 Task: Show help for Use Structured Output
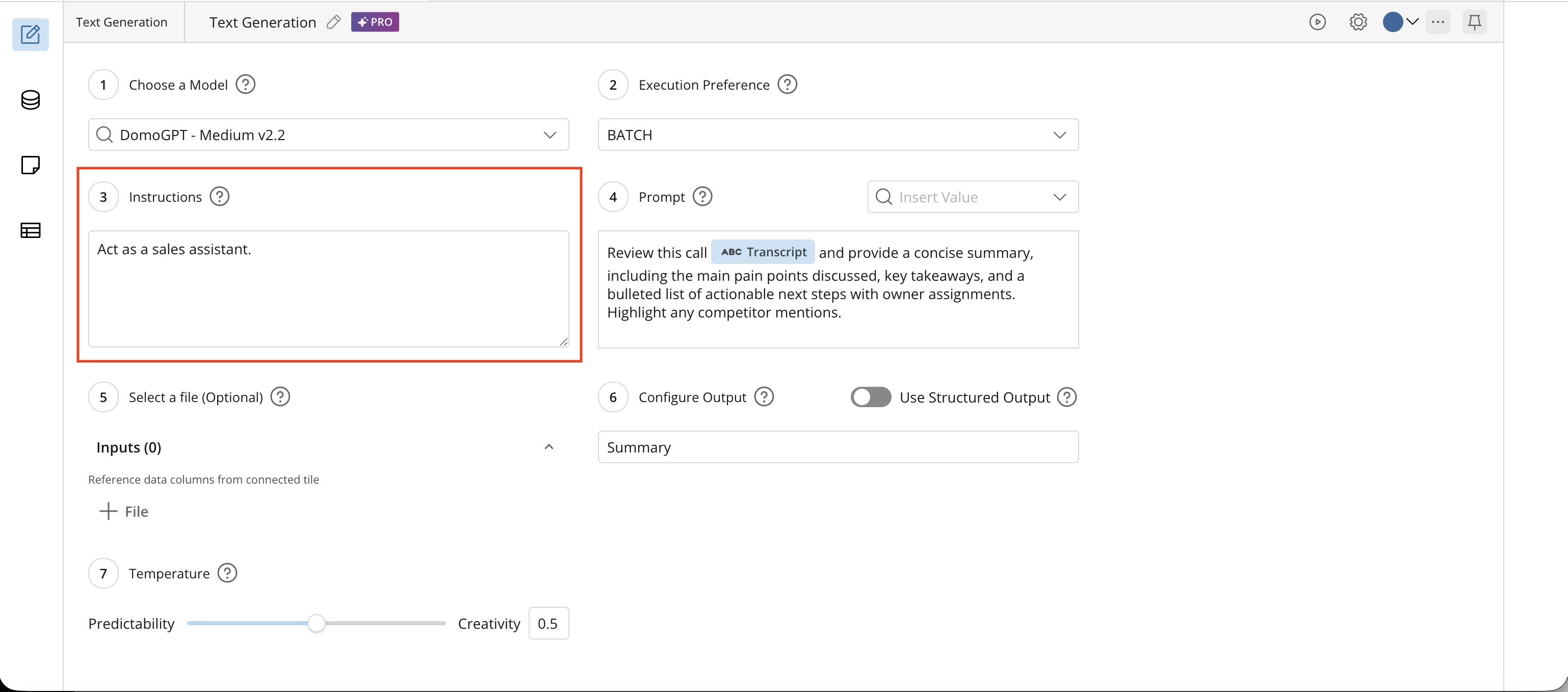(1066, 397)
